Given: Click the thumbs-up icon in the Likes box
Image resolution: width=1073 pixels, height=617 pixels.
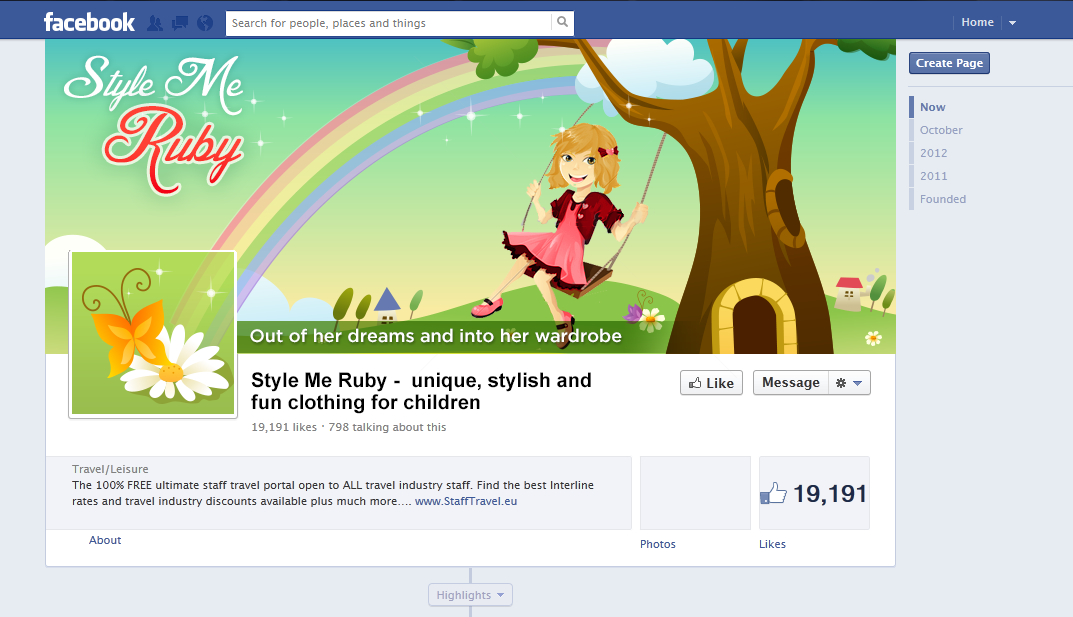Looking at the screenshot, I should click(775, 491).
